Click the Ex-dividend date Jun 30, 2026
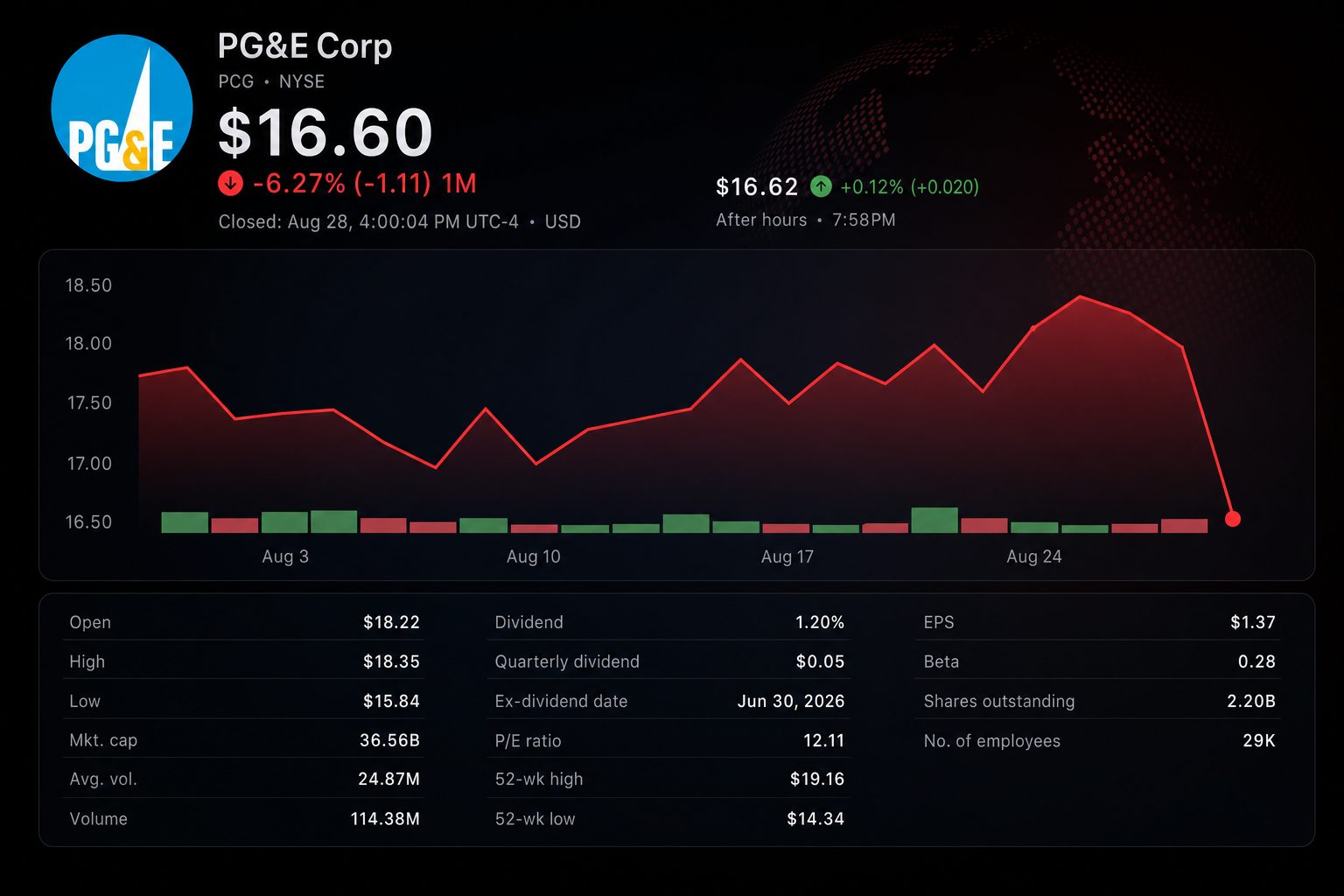Screen dimensions: 1344x896 pos(791,701)
